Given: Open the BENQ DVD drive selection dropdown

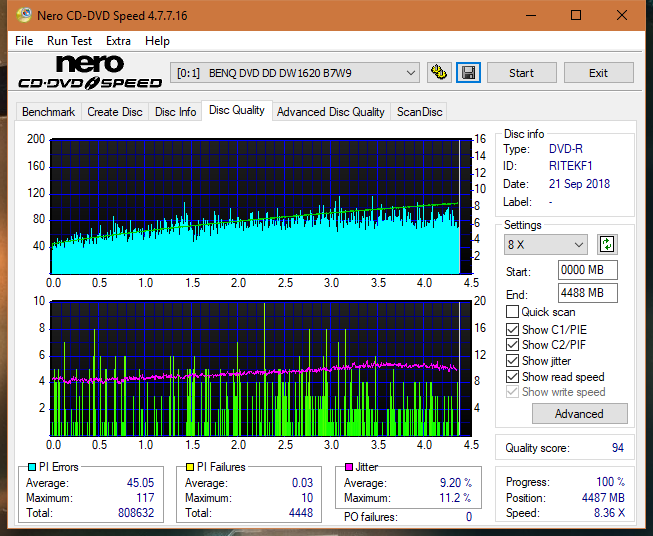Looking at the screenshot, I should pyautogui.click(x=294, y=73).
